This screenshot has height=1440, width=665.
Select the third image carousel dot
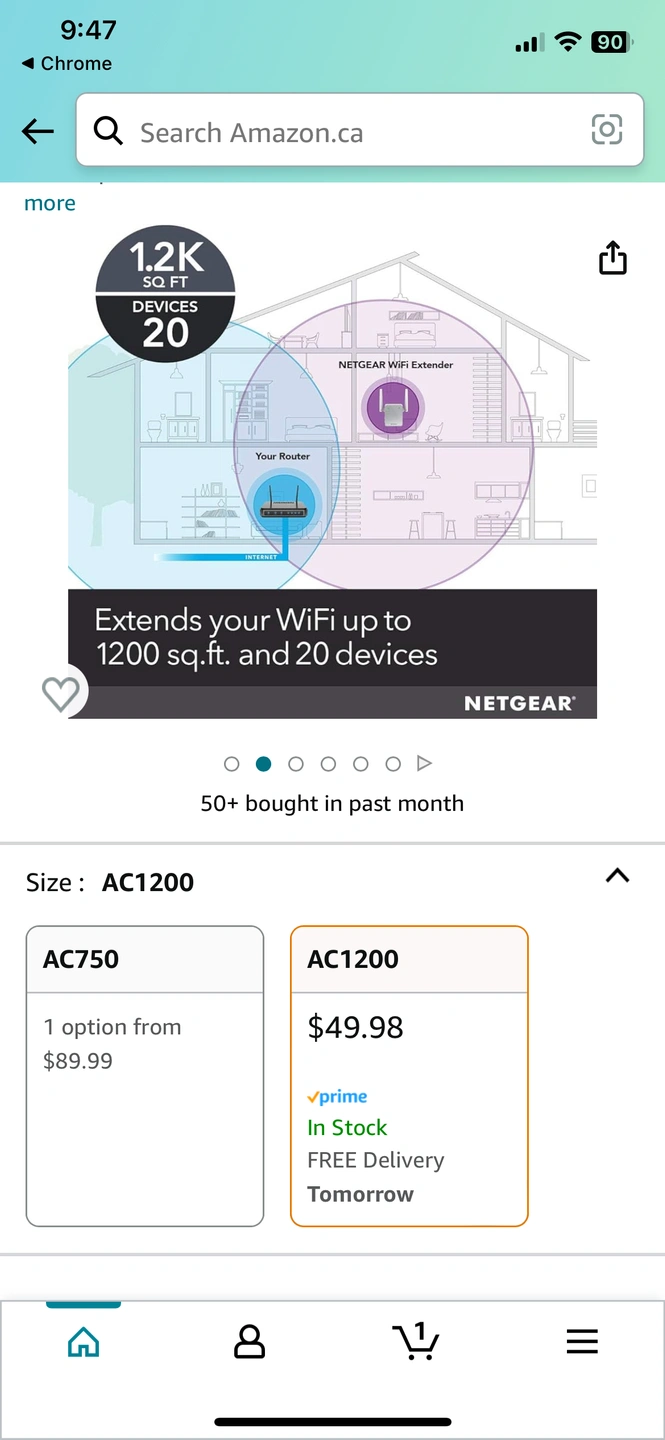pos(296,764)
